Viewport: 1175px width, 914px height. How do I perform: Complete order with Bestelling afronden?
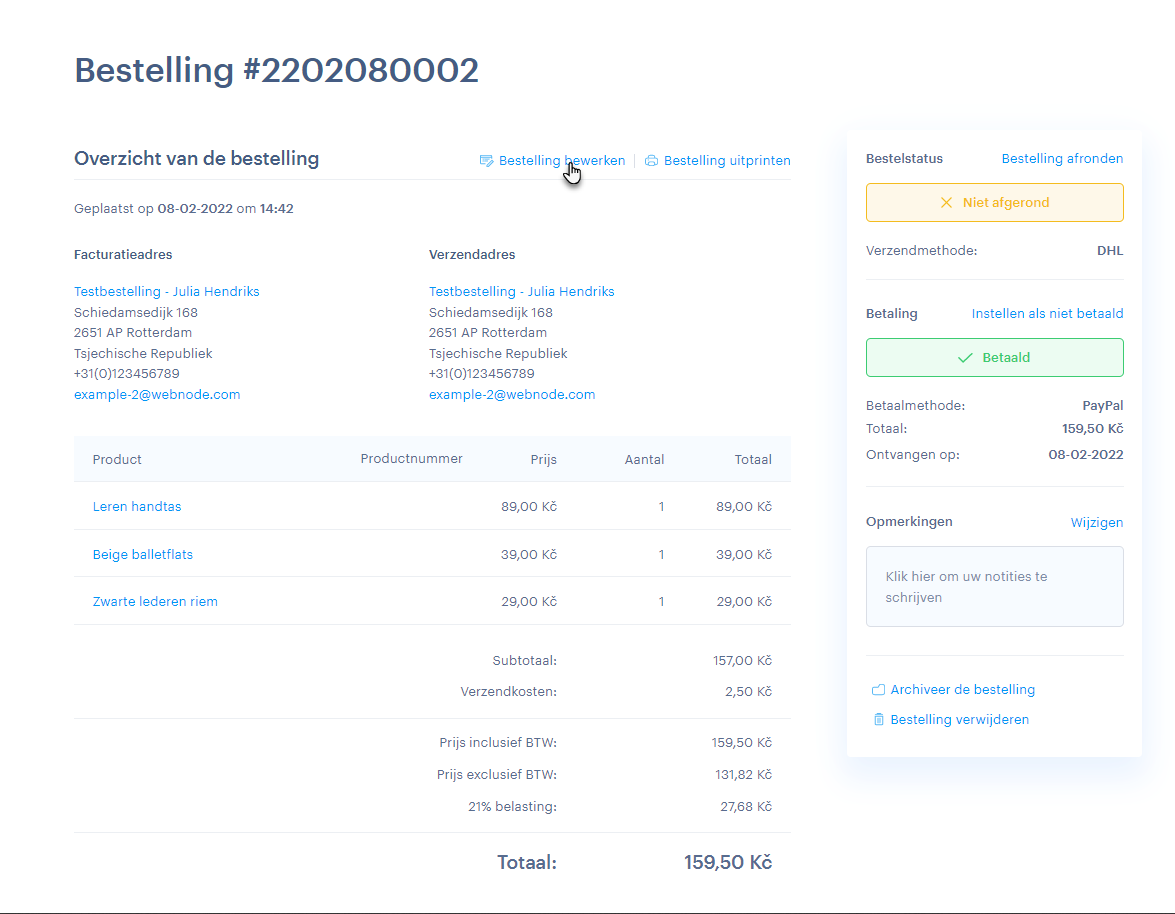tap(1062, 159)
